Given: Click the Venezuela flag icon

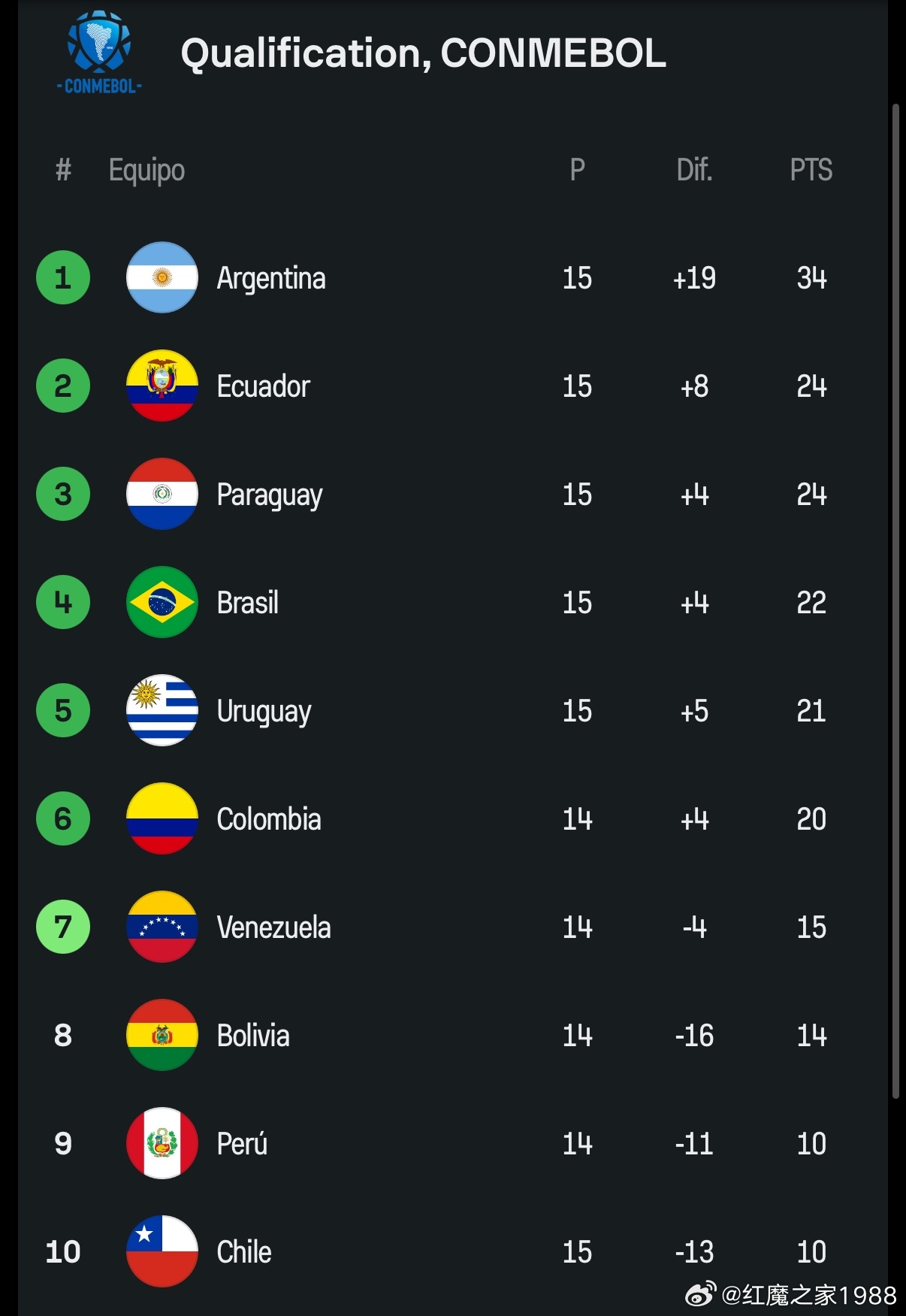Looking at the screenshot, I should 162,927.
